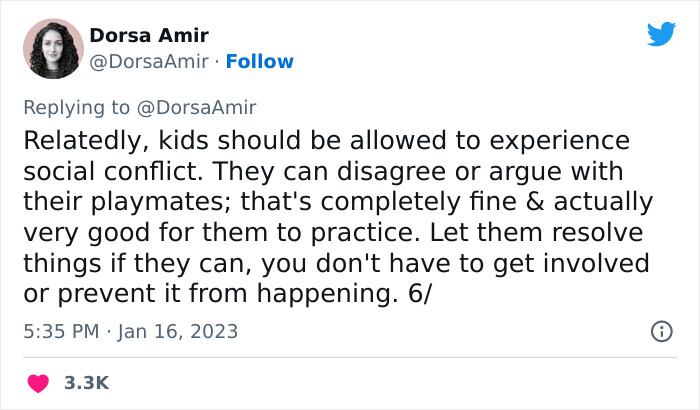Click the Jan 16, 2023 date
Viewport: 700px width, 410px height.
pos(177,331)
